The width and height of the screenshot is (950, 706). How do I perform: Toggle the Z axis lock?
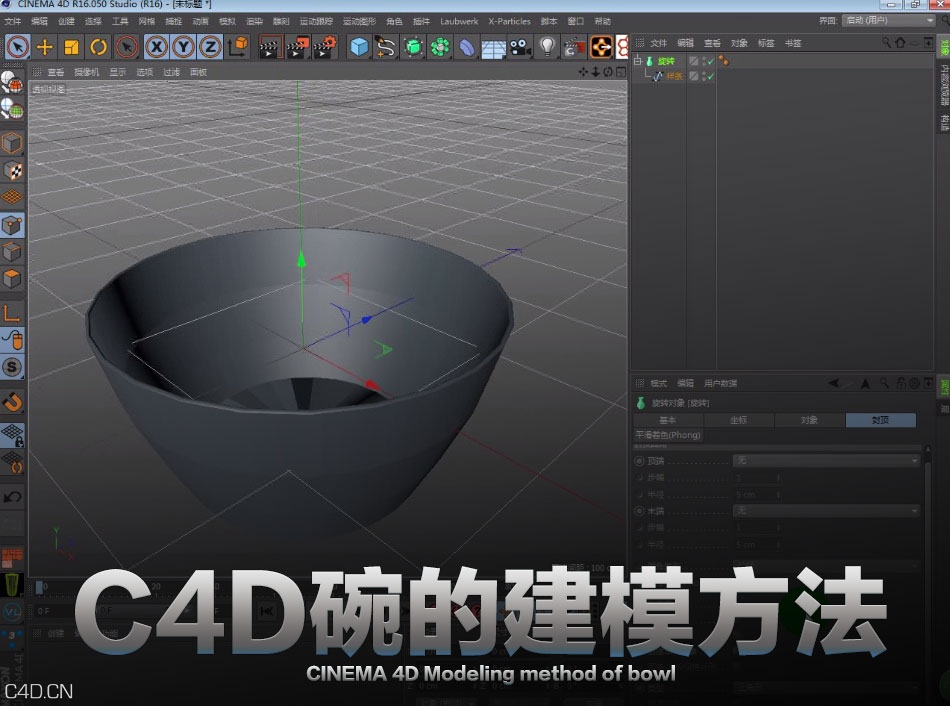click(x=210, y=47)
